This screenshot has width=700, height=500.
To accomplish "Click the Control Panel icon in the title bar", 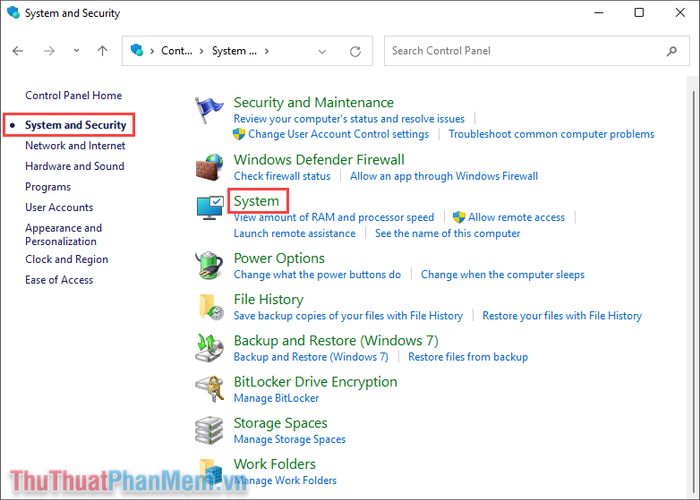I will (13, 12).
